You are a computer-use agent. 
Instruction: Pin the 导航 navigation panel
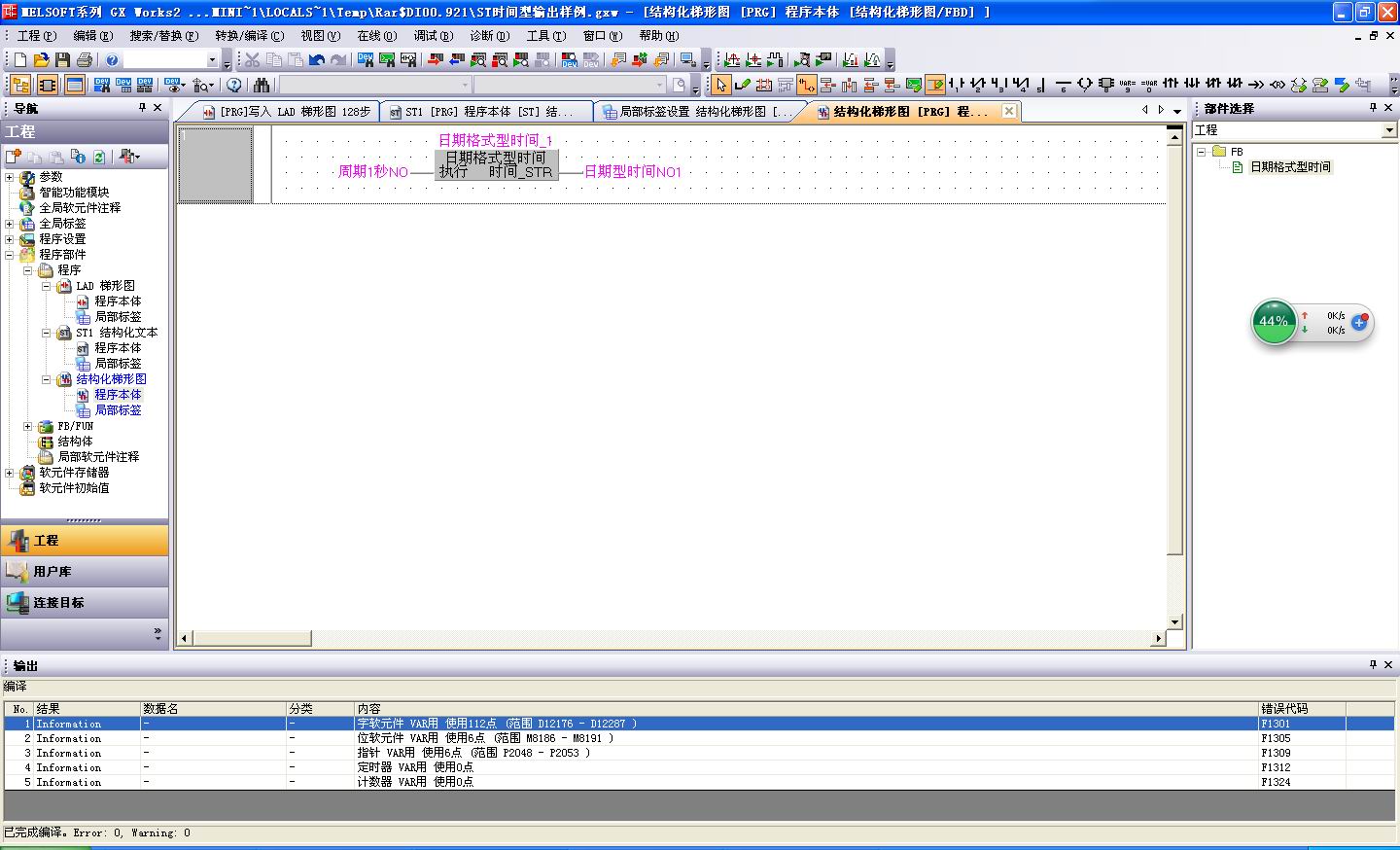(x=143, y=108)
